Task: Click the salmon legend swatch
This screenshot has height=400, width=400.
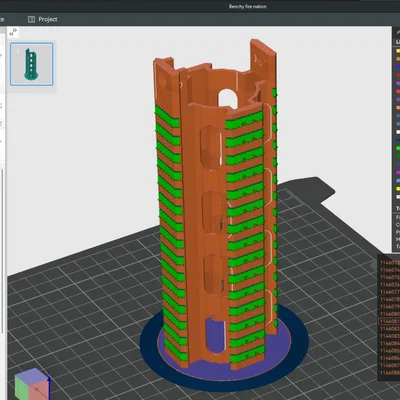Action: pos(398,108)
